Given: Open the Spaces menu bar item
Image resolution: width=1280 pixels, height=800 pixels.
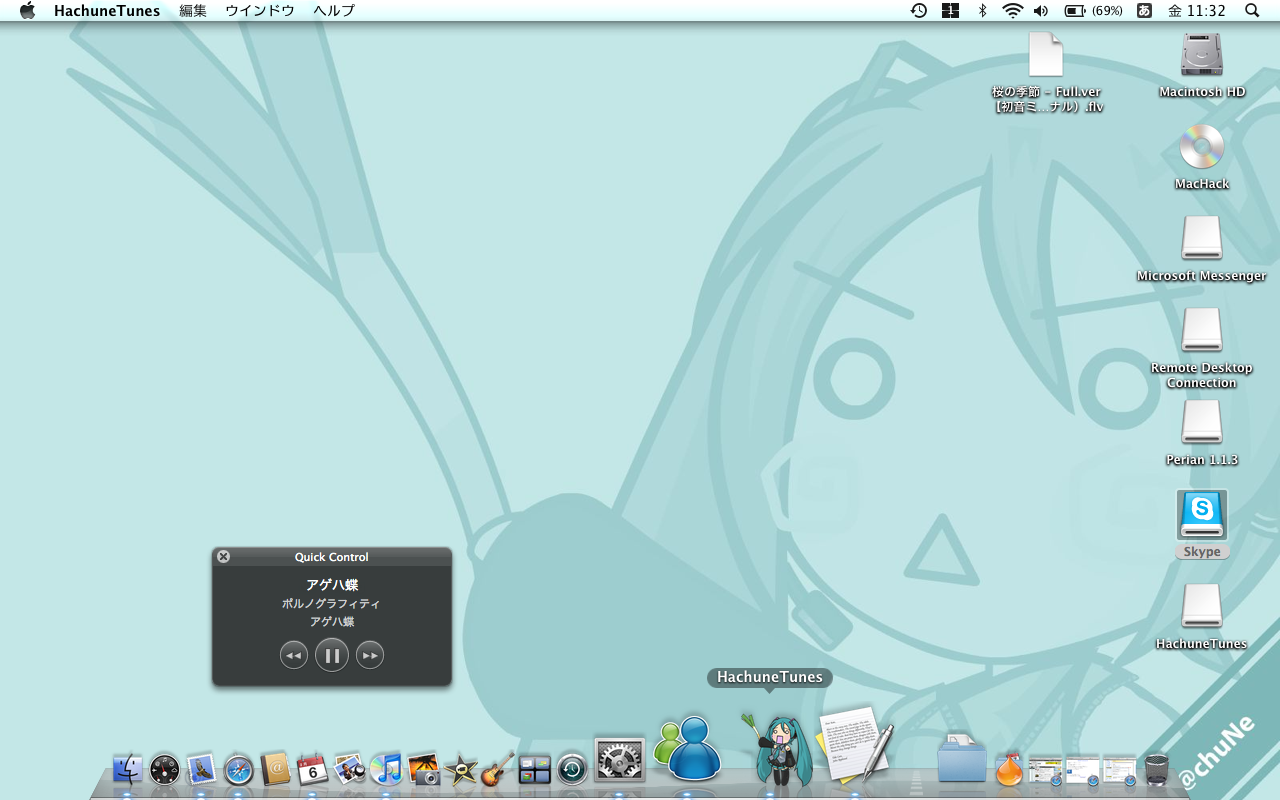Looking at the screenshot, I should pos(950,11).
